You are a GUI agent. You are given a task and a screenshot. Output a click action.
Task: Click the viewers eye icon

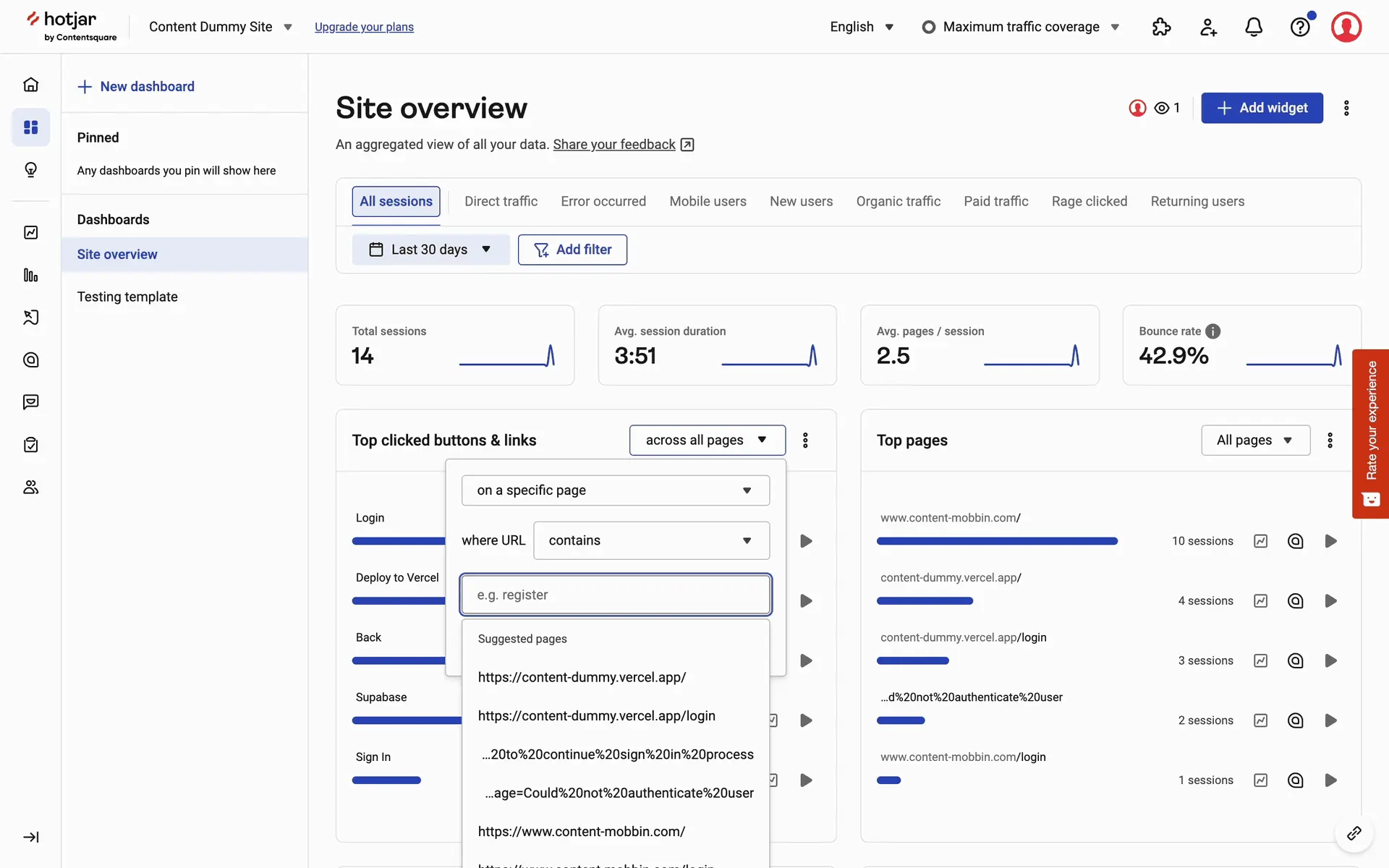coord(1162,108)
